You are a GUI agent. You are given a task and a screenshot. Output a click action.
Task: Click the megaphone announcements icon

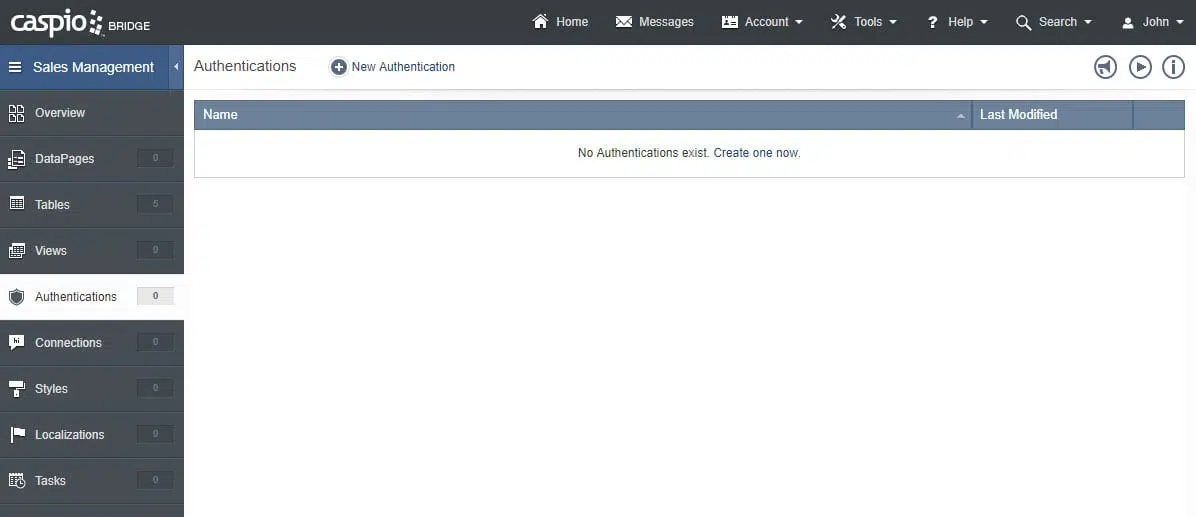(1105, 67)
